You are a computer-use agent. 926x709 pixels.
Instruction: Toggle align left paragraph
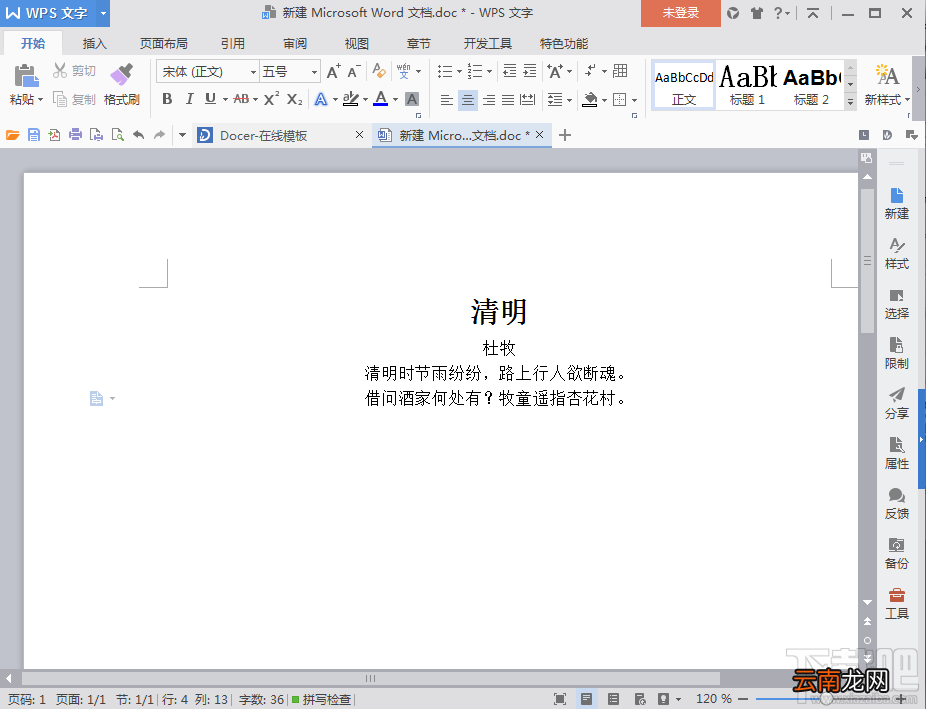446,100
